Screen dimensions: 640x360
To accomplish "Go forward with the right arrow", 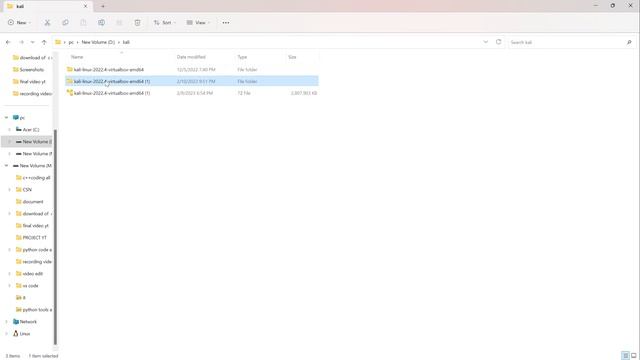I will pos(21,42).
